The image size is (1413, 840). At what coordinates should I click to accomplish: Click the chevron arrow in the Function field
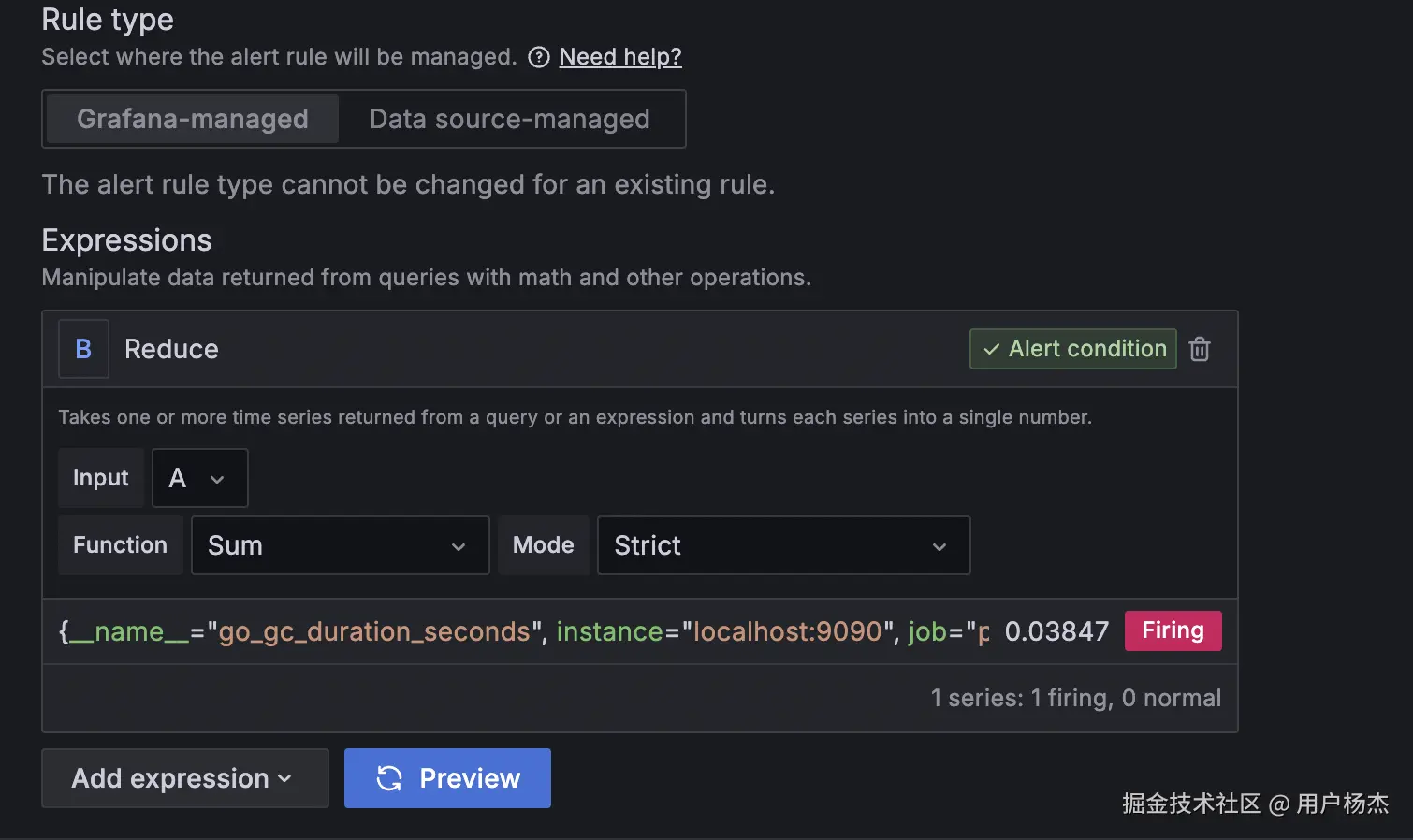click(x=459, y=546)
